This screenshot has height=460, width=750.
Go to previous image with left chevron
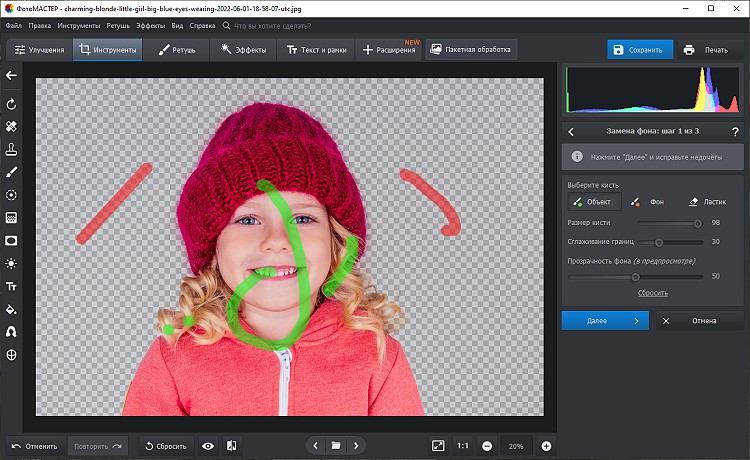coord(316,445)
